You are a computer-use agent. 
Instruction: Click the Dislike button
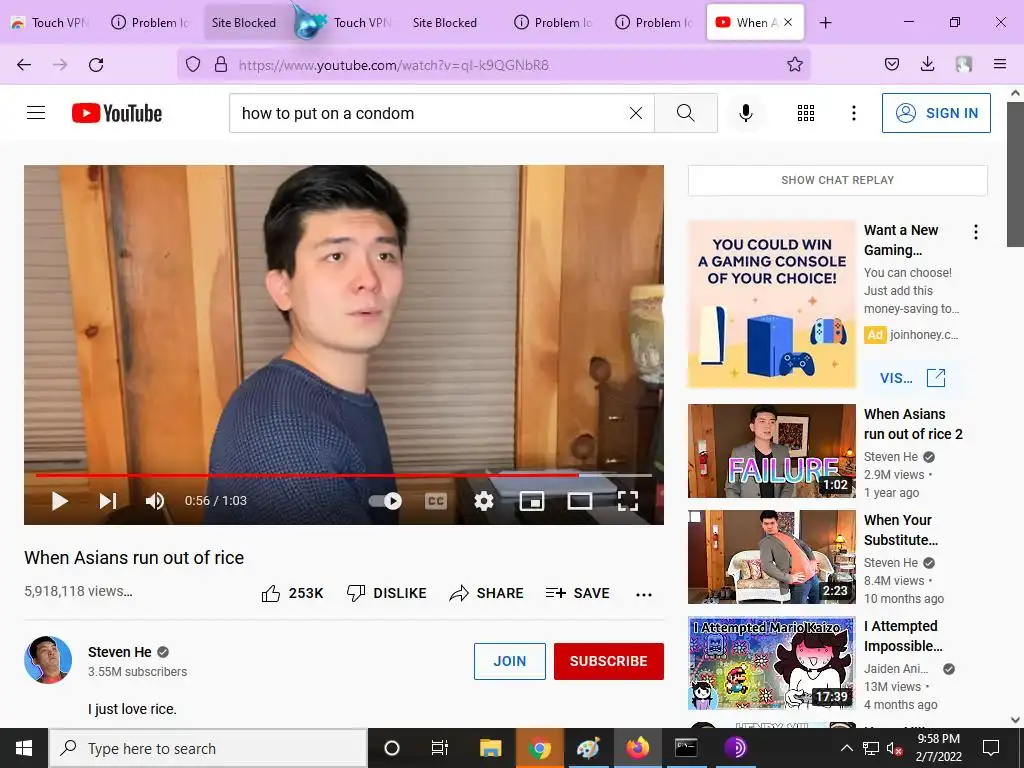[386, 593]
